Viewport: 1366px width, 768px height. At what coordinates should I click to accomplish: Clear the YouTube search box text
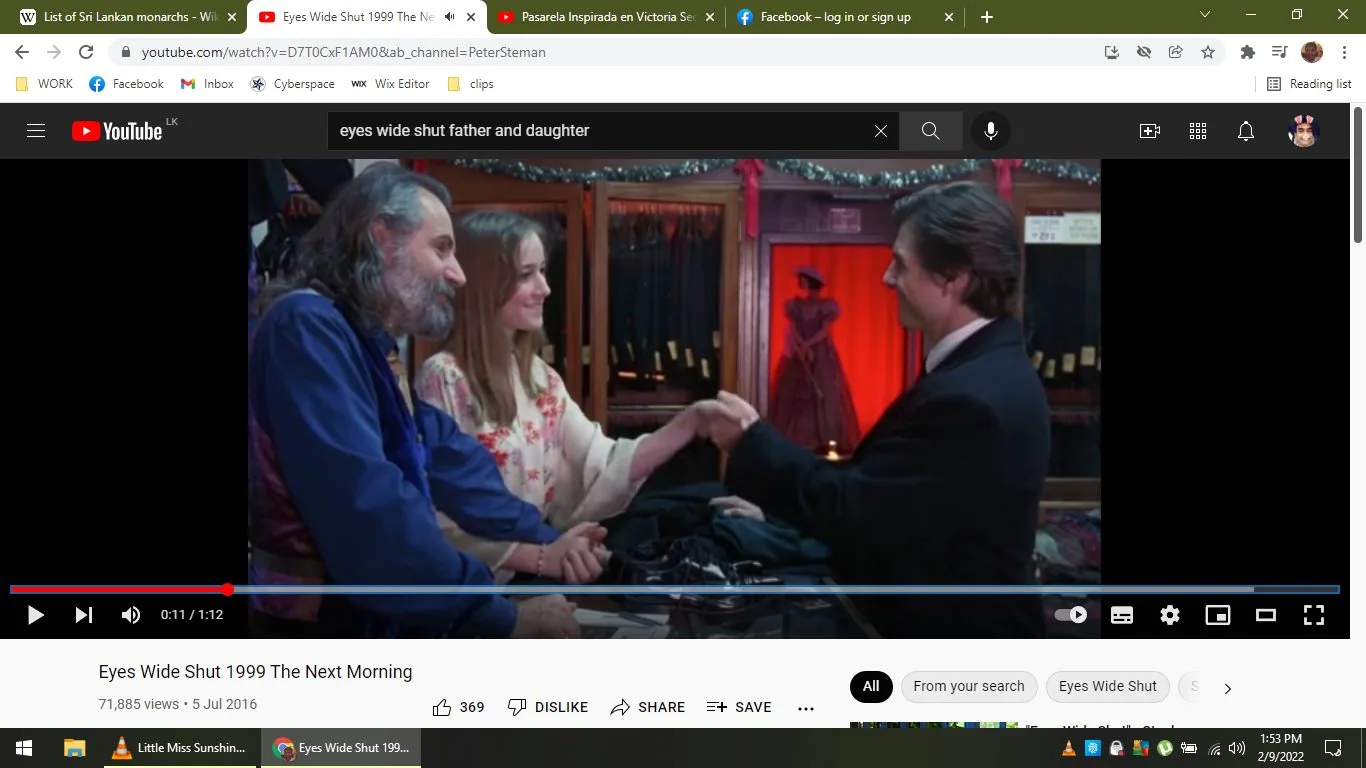tap(881, 131)
